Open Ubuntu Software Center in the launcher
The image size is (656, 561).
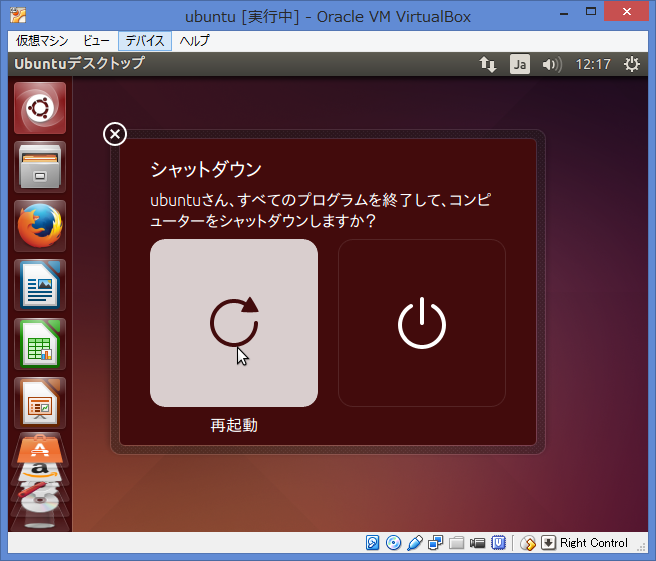pyautogui.click(x=40, y=450)
